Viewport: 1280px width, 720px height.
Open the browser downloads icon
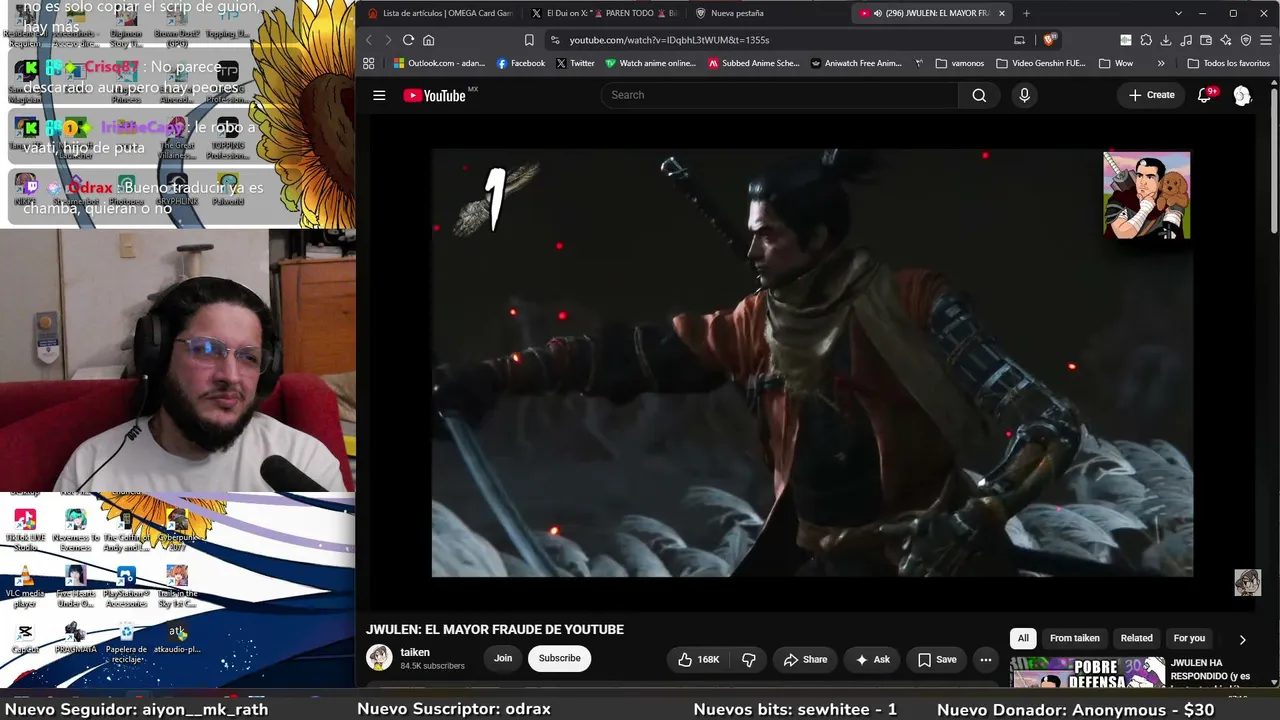point(1166,40)
